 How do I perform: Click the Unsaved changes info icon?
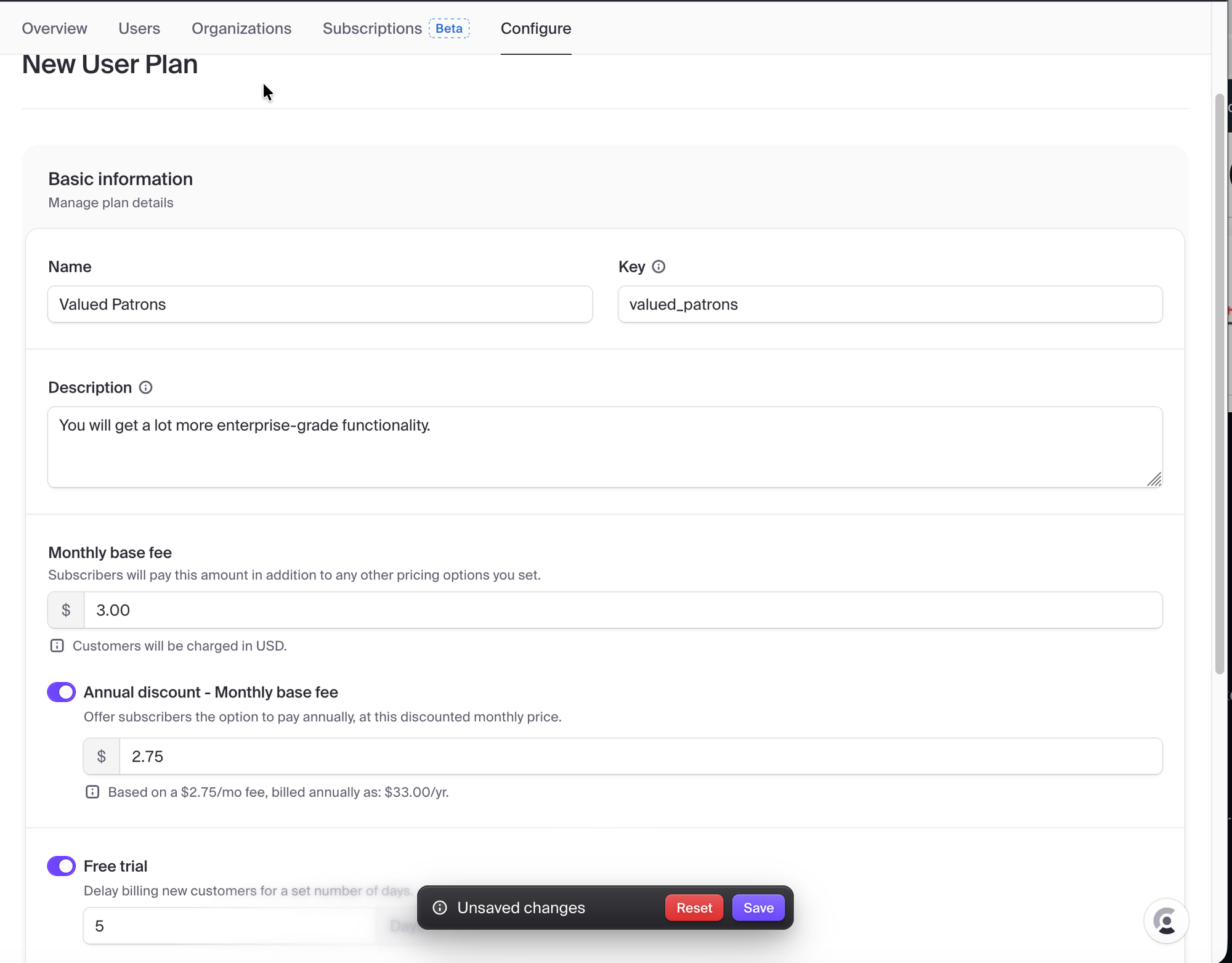point(440,908)
